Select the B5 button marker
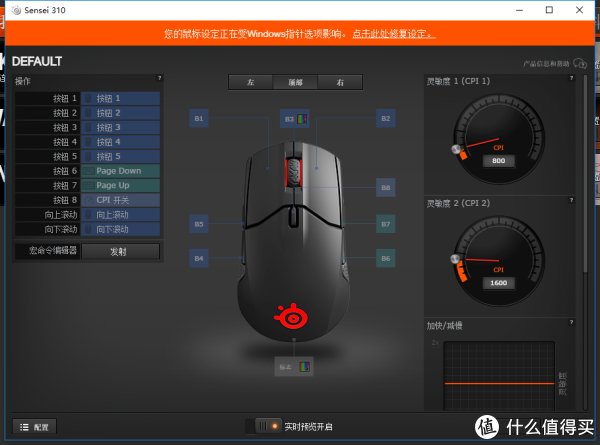The height and width of the screenshot is (445, 600). pos(199,224)
